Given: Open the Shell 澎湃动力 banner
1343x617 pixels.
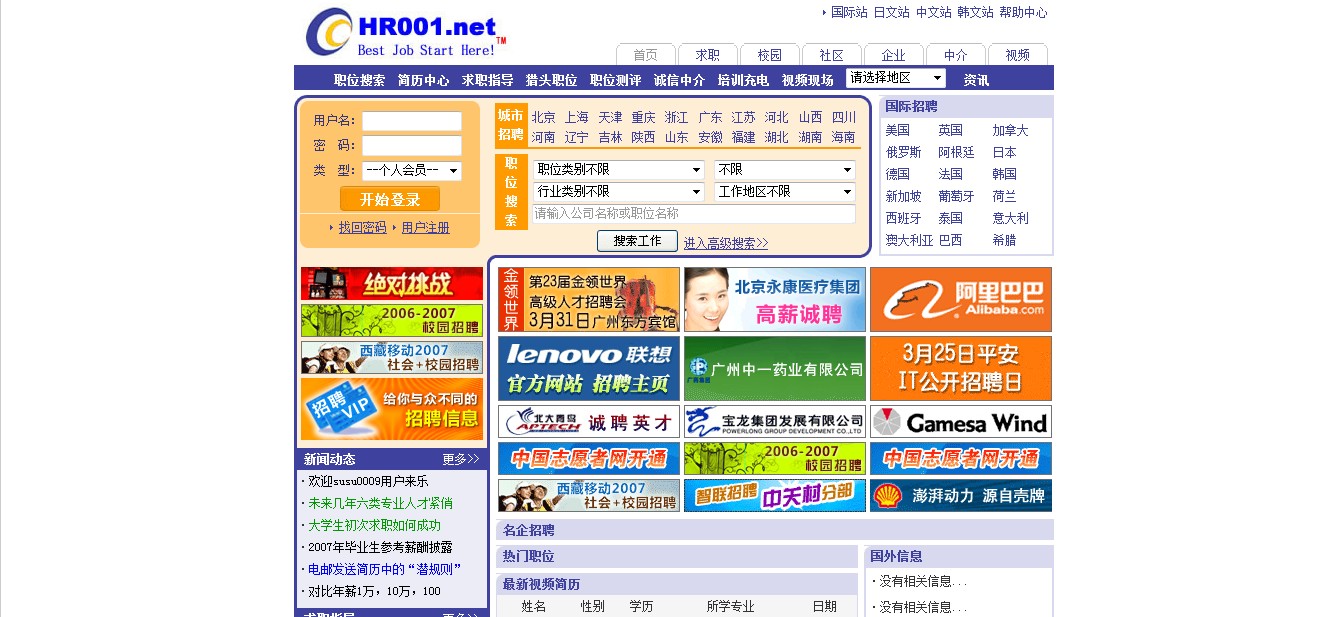Looking at the screenshot, I should (961, 495).
